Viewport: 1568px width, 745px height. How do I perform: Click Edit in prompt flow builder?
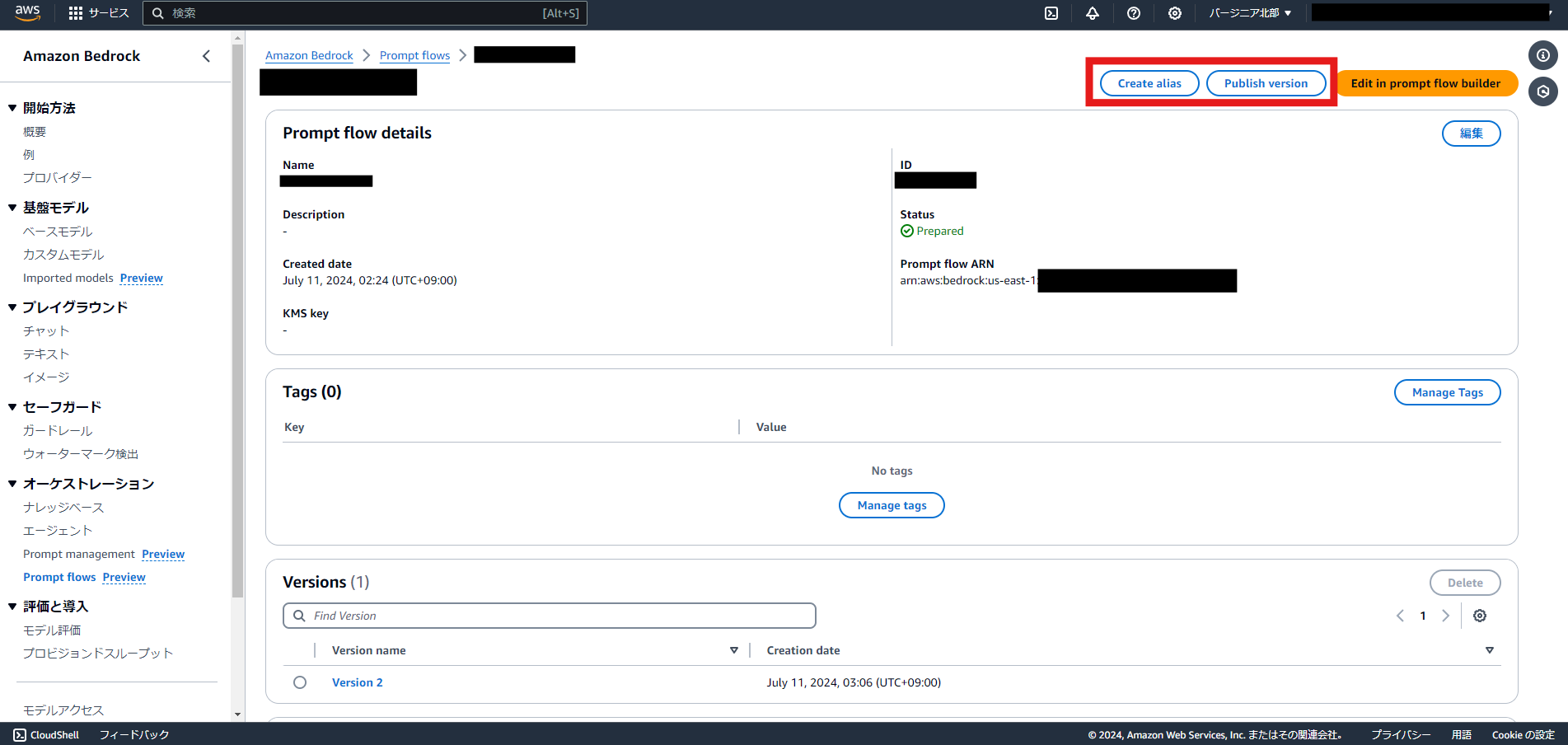(1425, 83)
